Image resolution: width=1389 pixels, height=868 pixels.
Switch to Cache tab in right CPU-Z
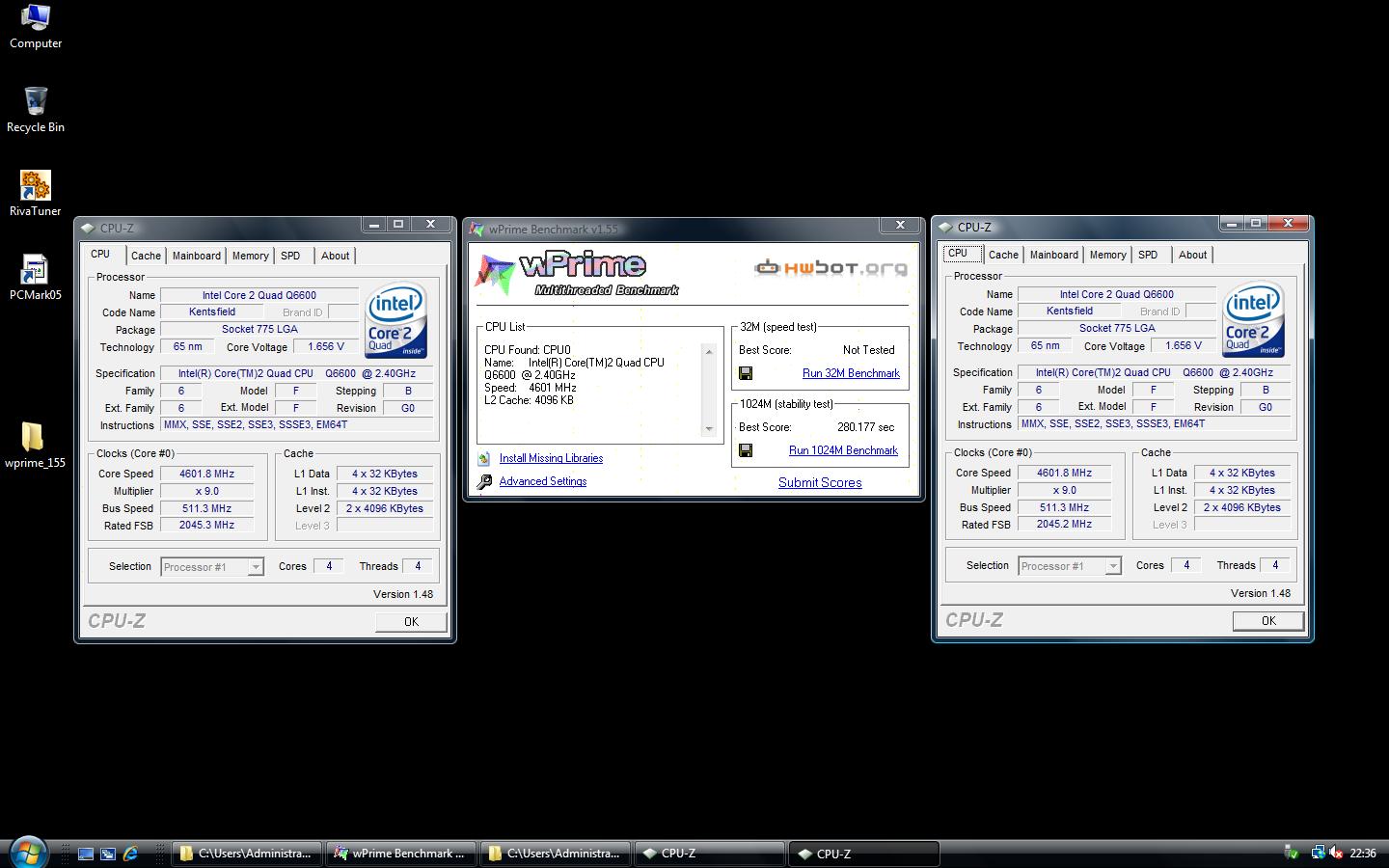1003,255
